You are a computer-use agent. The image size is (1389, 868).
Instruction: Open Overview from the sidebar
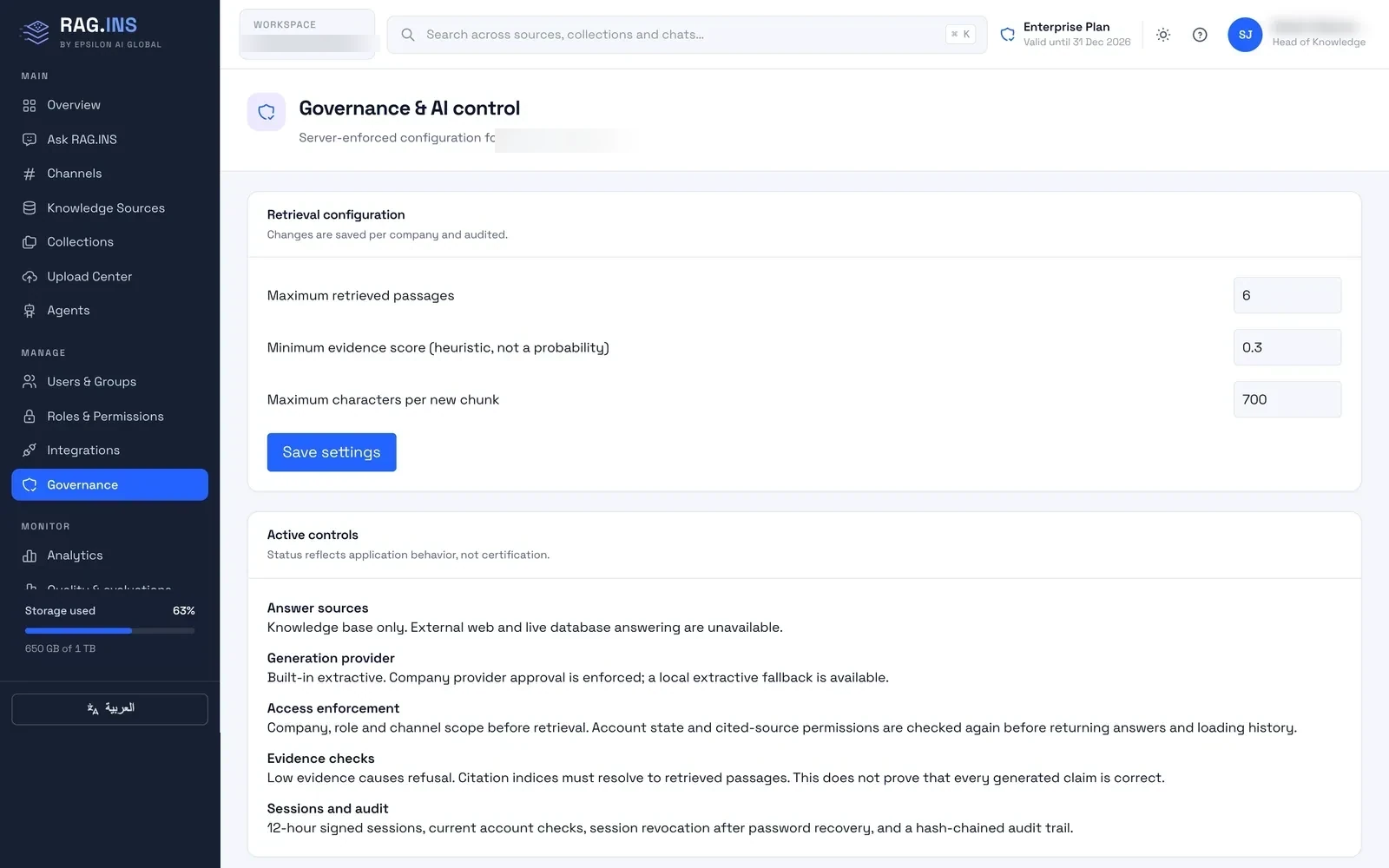[x=109, y=105]
